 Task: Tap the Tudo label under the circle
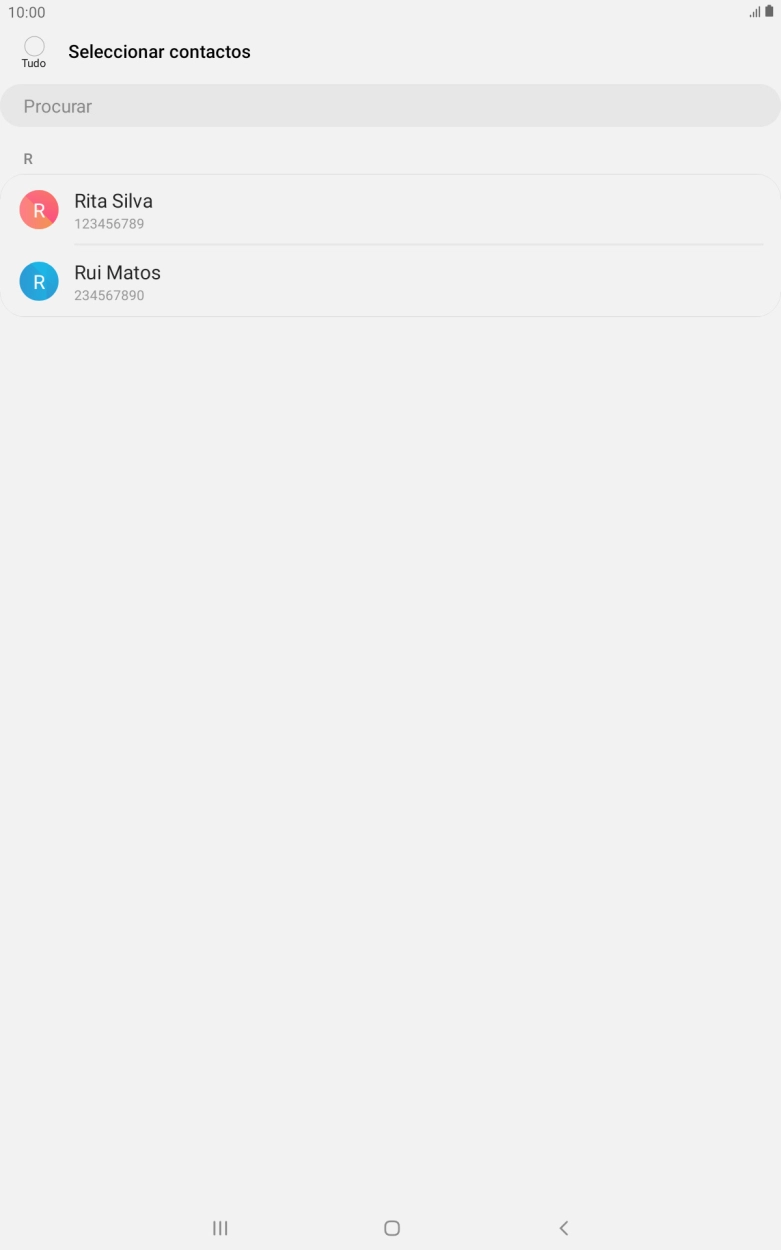(x=34, y=63)
